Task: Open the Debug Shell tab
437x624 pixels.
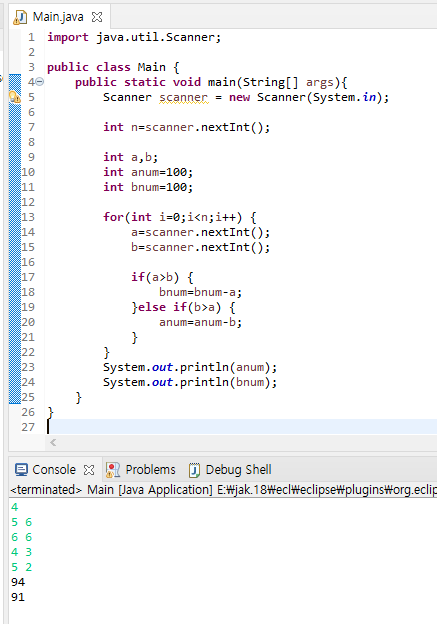Action: click(238, 470)
